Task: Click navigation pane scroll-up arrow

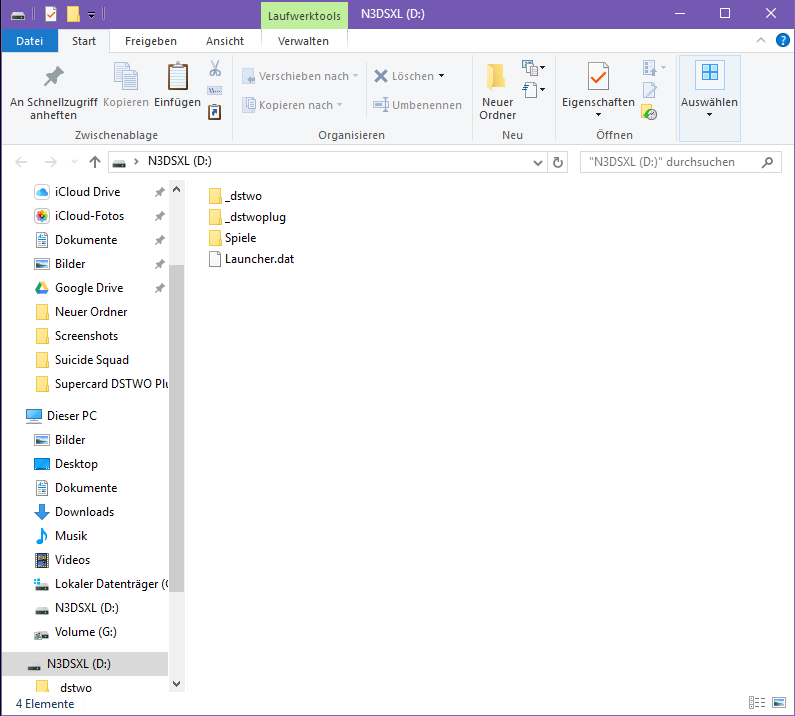Action: pos(176,189)
